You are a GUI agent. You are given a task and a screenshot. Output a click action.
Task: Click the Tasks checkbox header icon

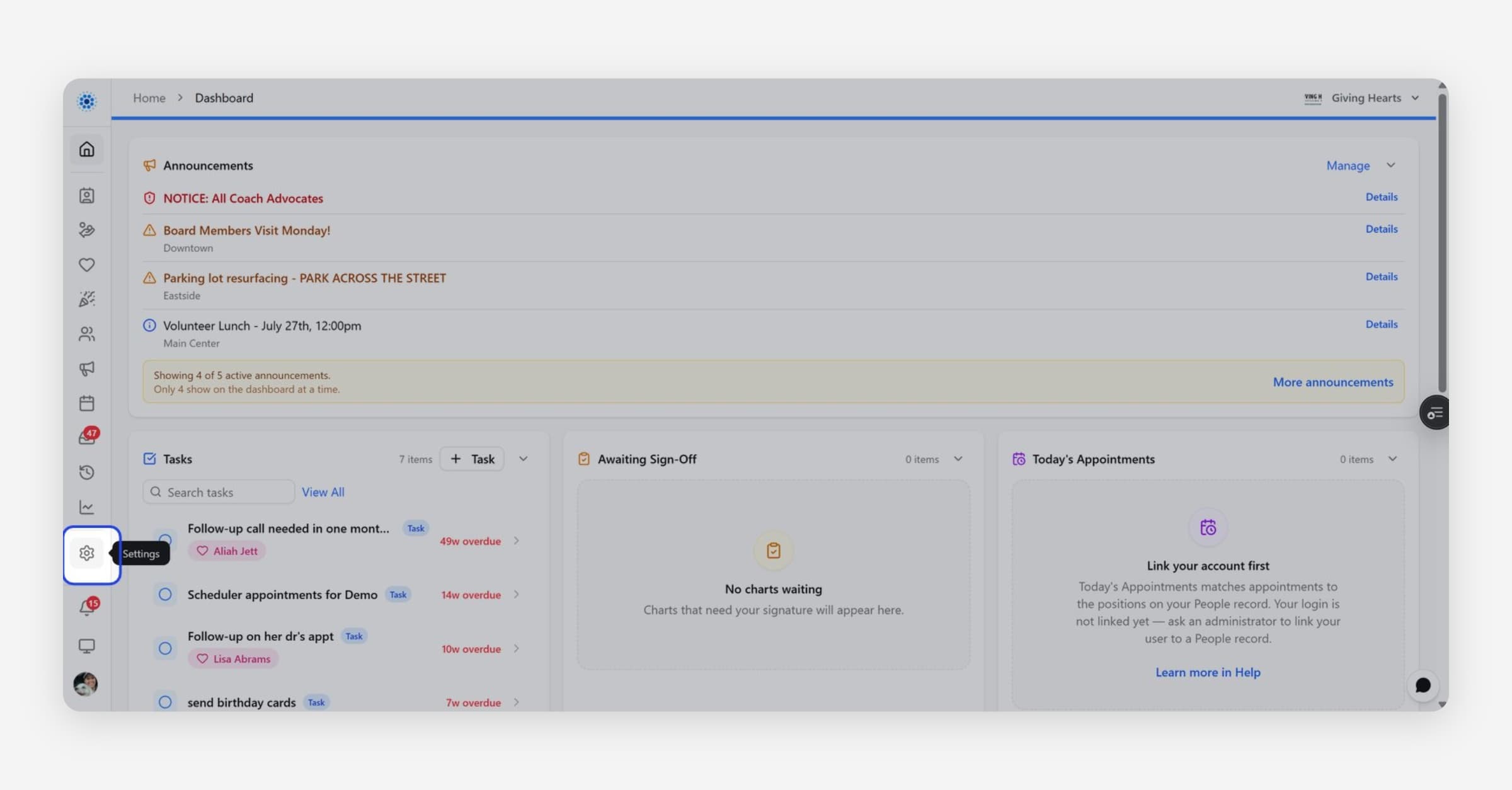click(149, 459)
